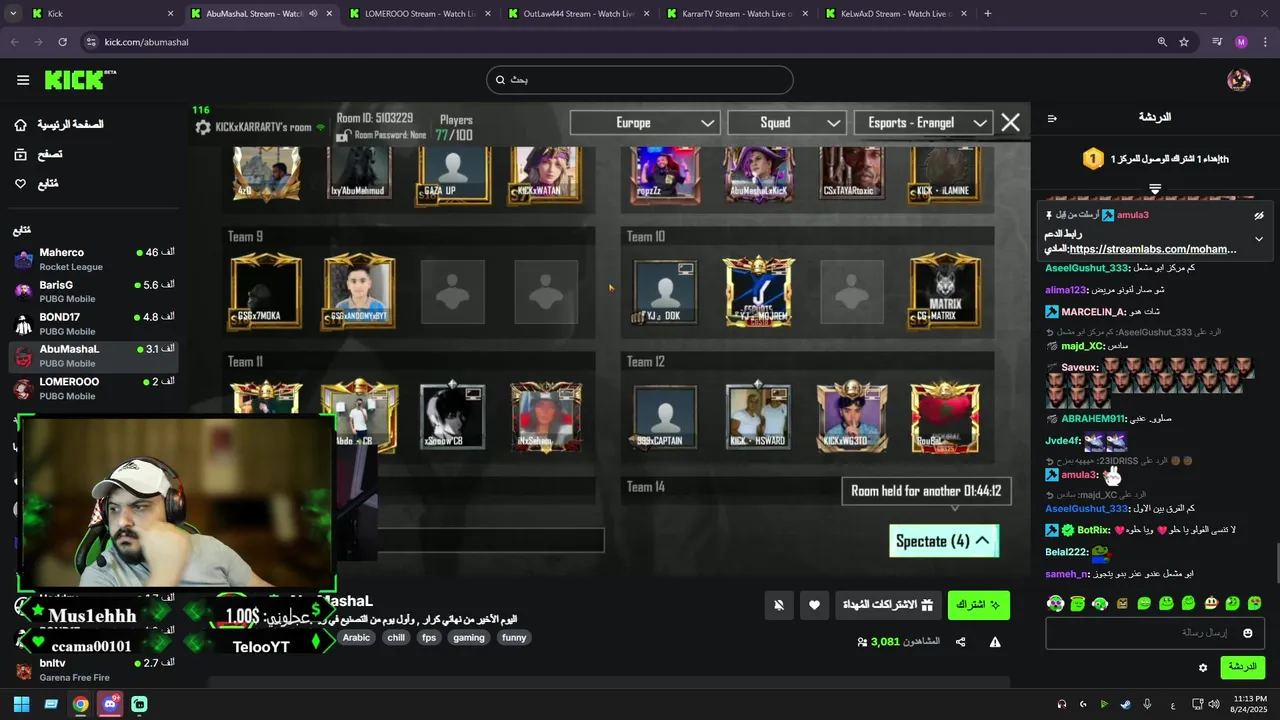Click the green اشتراك subscribe button
The image size is (1280, 720).
point(978,605)
